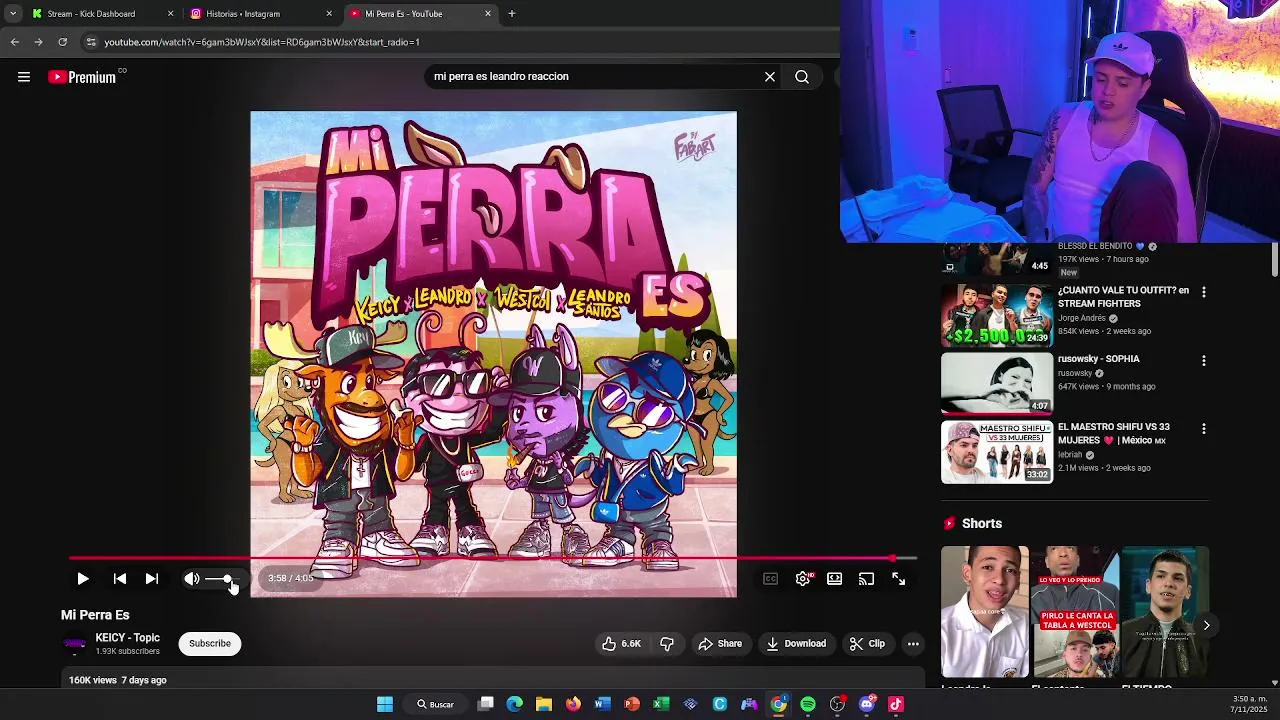Open EL MAESTRO SHIFU VS 33 MUJERES title

pos(1113,434)
